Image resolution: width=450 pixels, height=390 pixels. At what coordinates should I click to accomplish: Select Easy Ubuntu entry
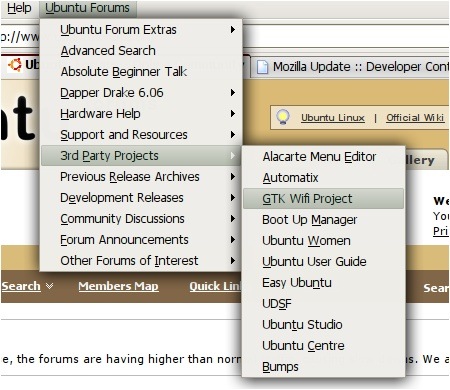tap(324, 283)
